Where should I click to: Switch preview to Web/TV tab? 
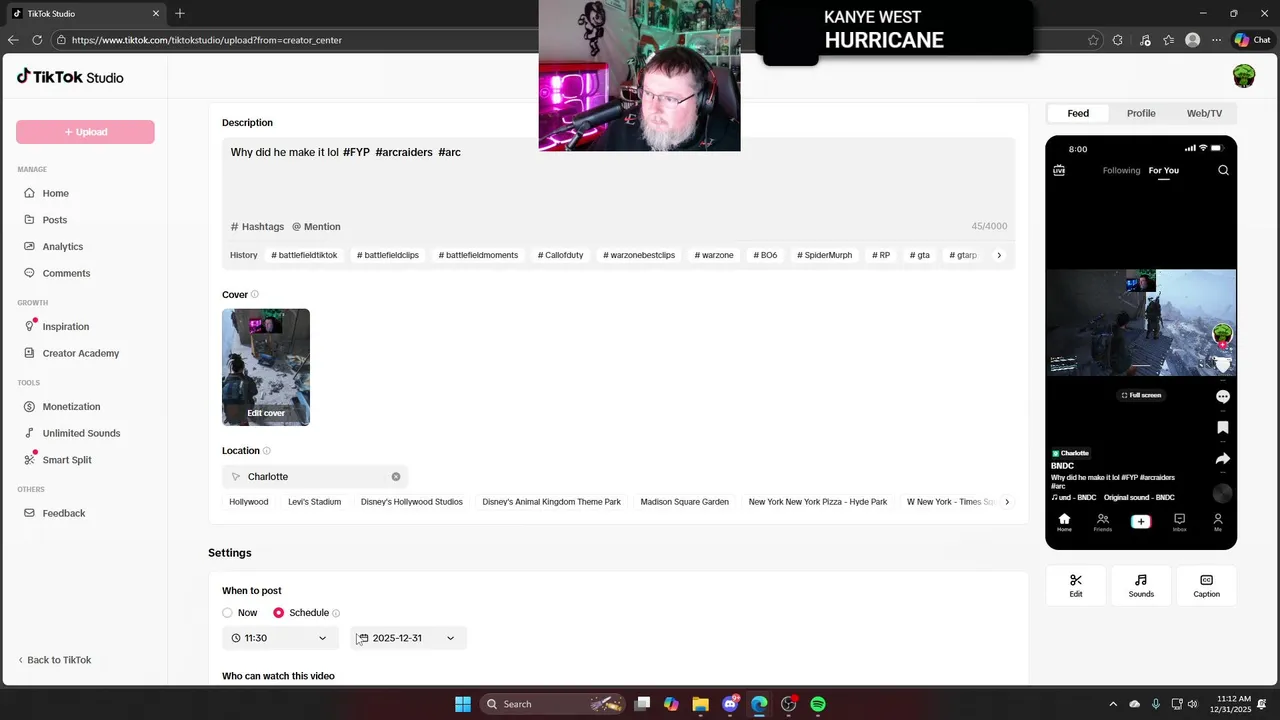[x=1204, y=113]
